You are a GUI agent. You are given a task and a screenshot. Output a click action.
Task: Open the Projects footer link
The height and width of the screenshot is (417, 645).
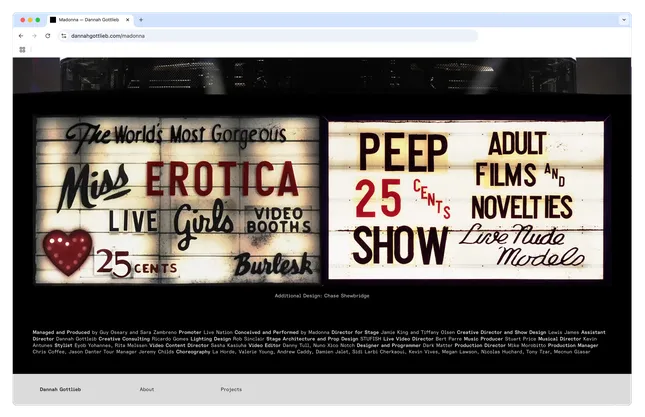click(231, 389)
